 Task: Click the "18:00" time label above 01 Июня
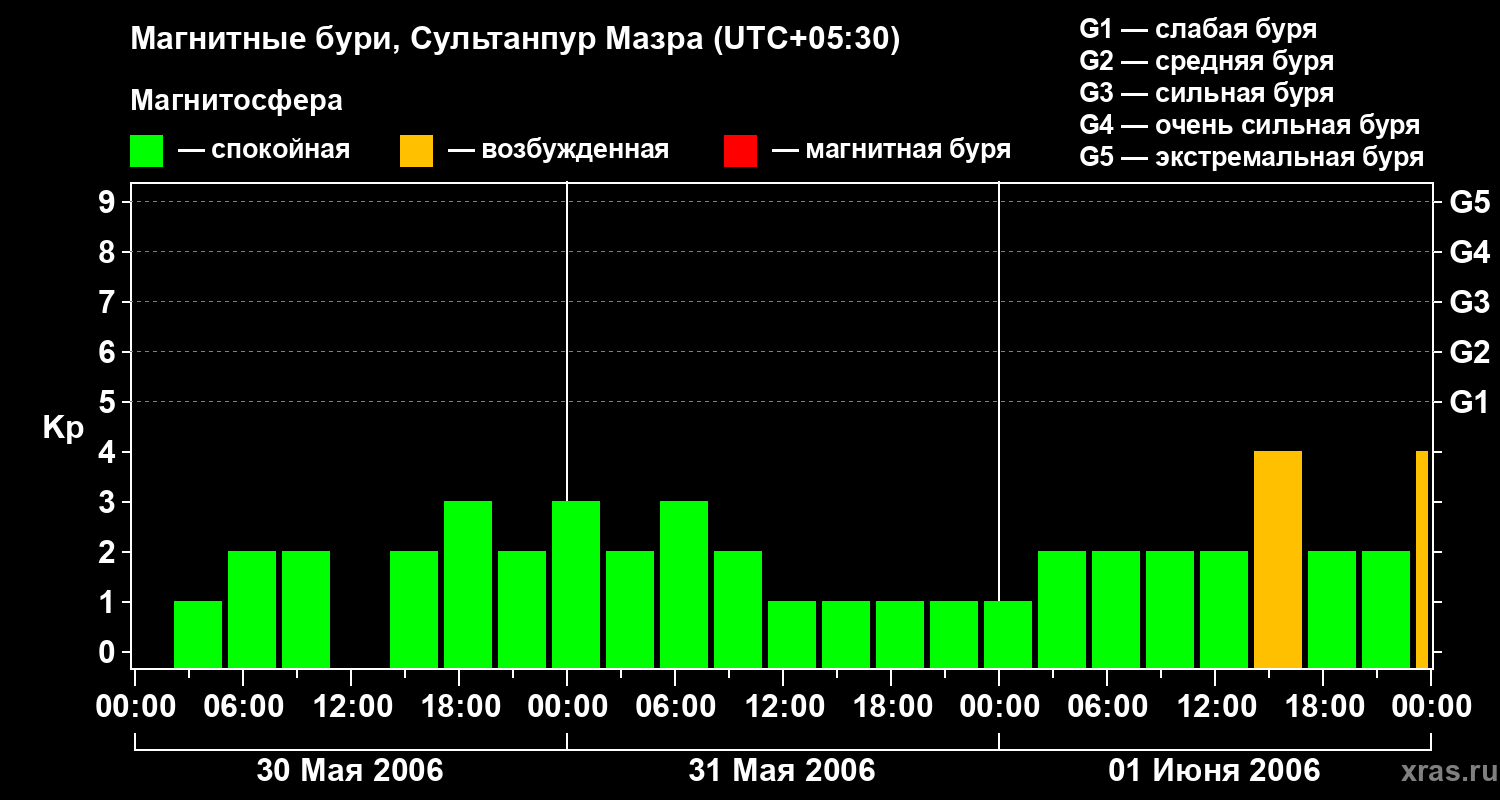pos(1326,707)
